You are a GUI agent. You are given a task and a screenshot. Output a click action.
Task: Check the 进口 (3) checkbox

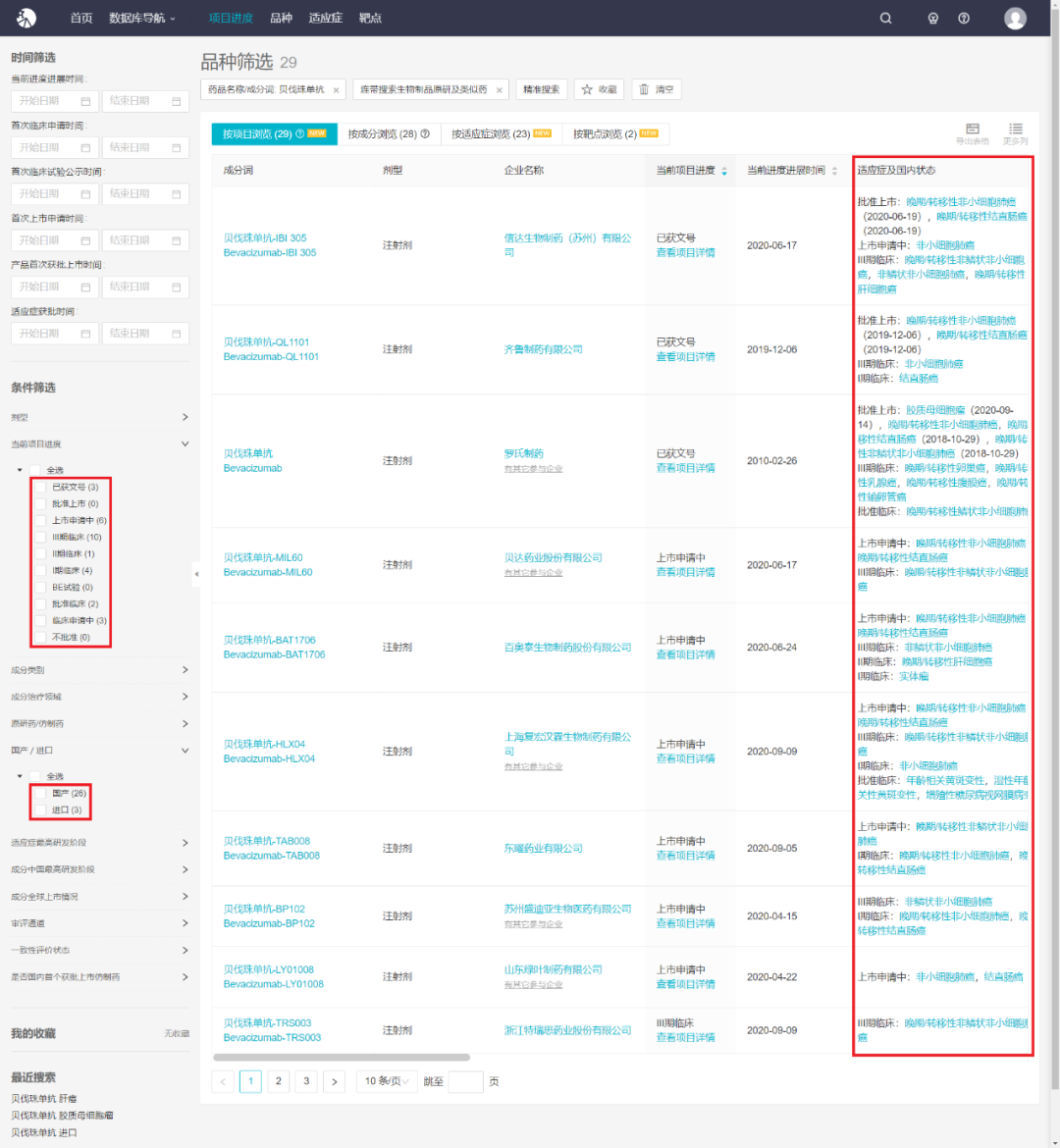click(x=41, y=810)
